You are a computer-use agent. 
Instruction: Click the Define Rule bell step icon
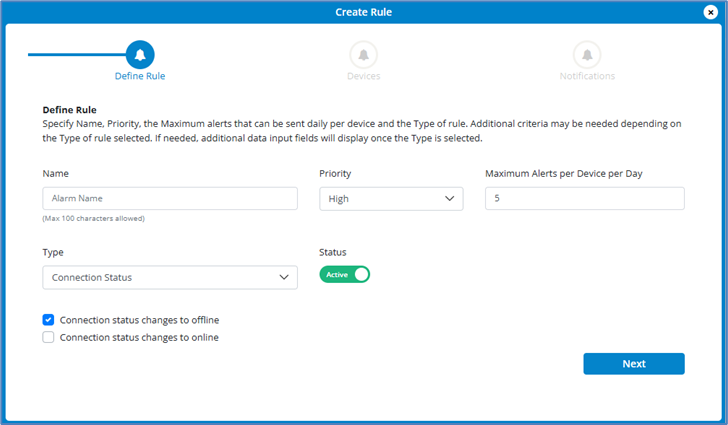[x=140, y=54]
